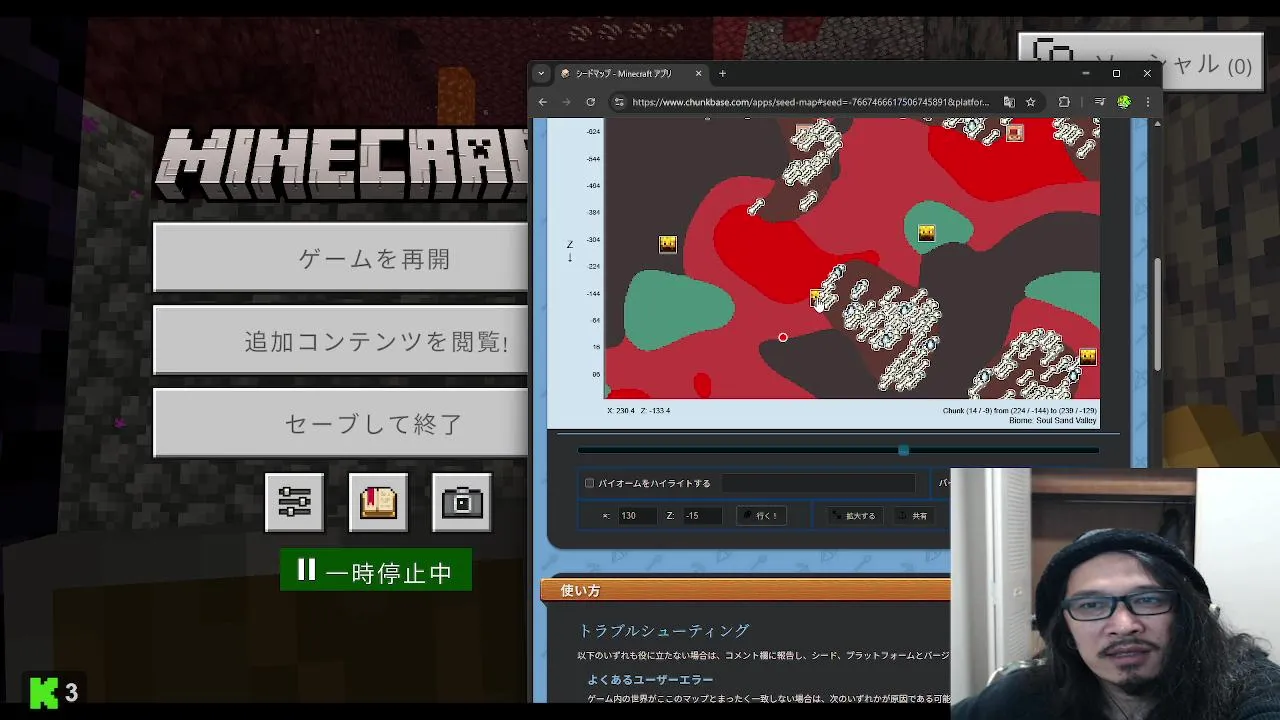This screenshot has height=720, width=1280.
Task: Open the browser three-dot menu
Action: (x=1147, y=102)
